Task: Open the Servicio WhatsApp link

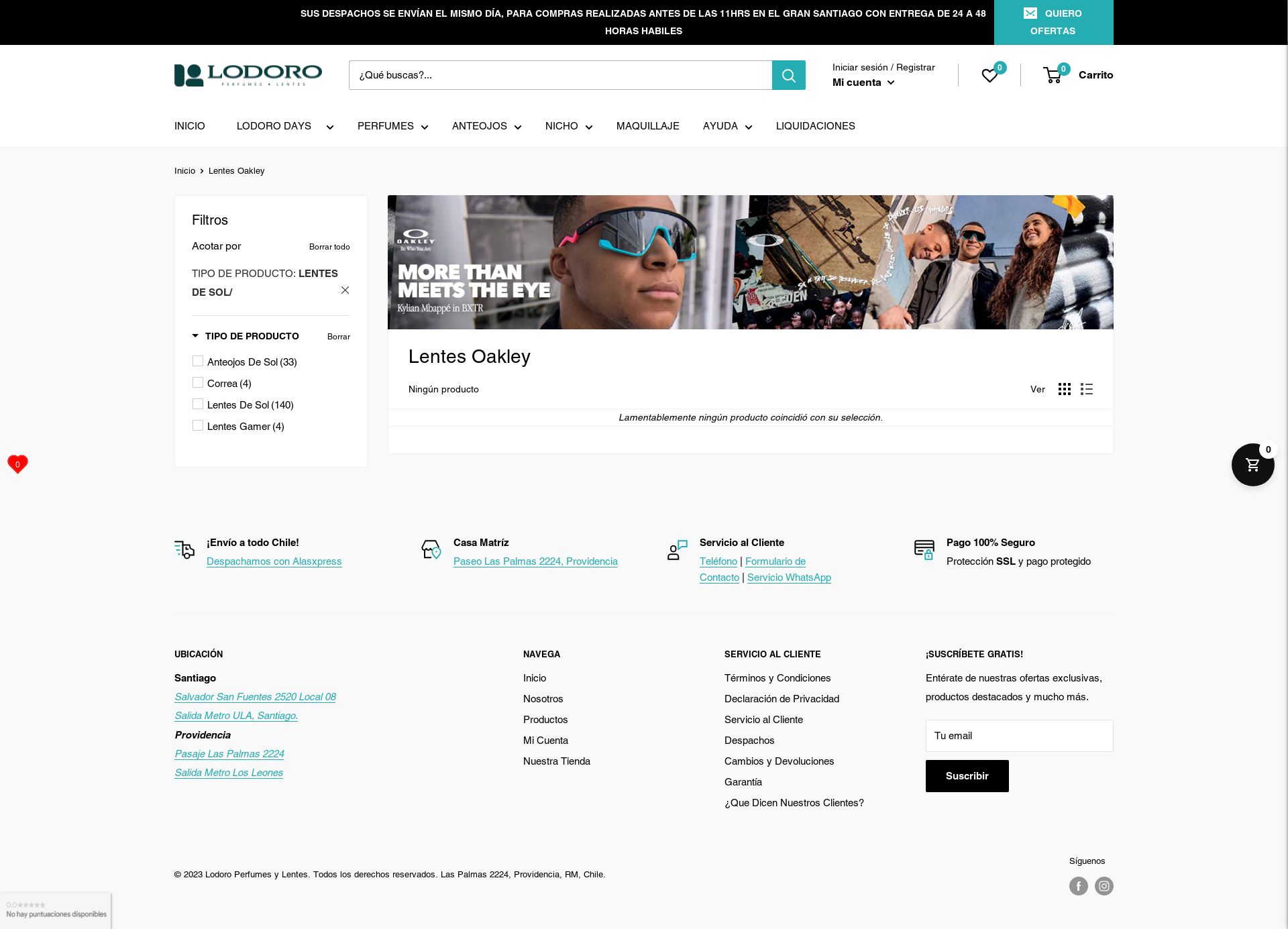Action: 789,578
